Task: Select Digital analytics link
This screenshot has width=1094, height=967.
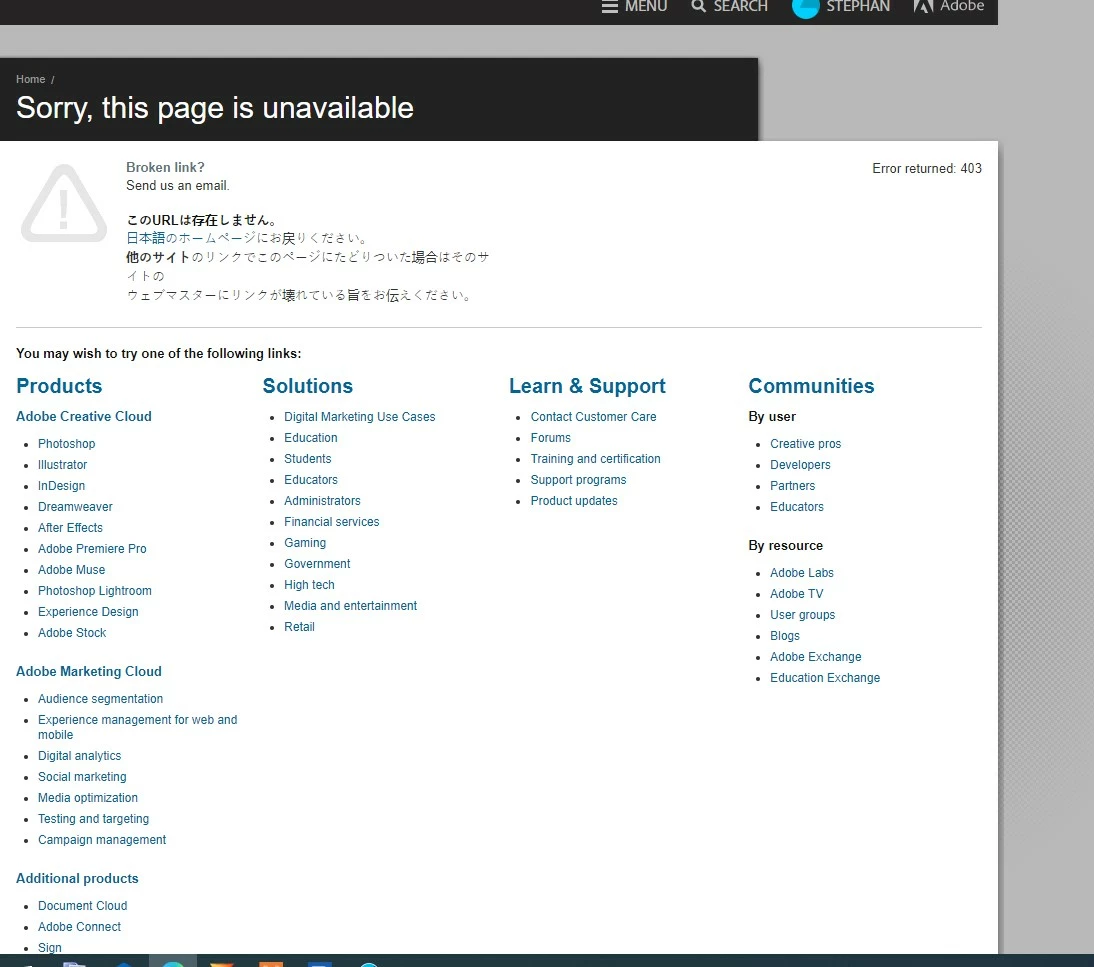Action: [x=80, y=756]
